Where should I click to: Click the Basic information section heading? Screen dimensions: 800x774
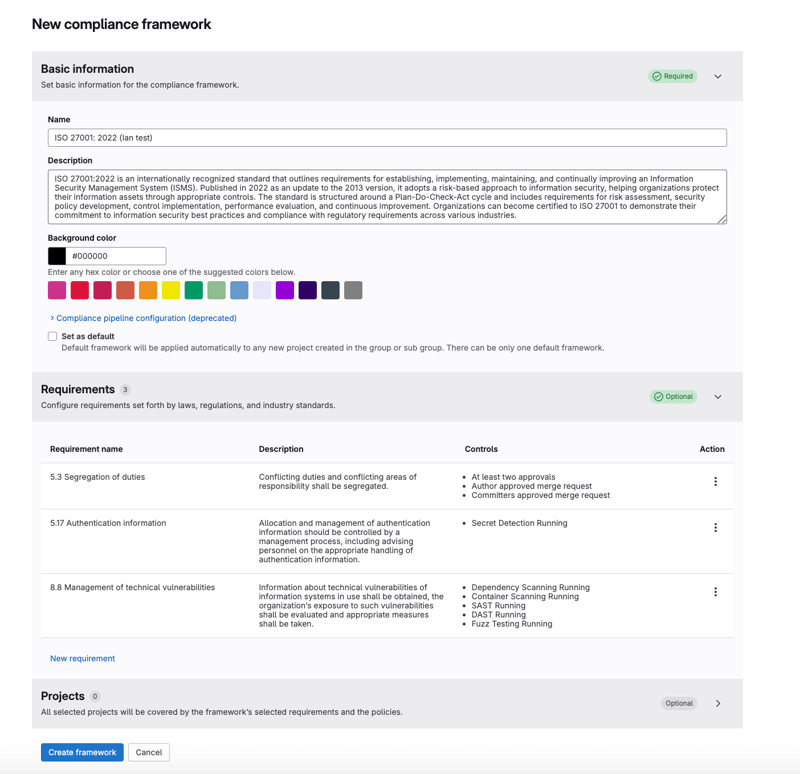pos(87,69)
